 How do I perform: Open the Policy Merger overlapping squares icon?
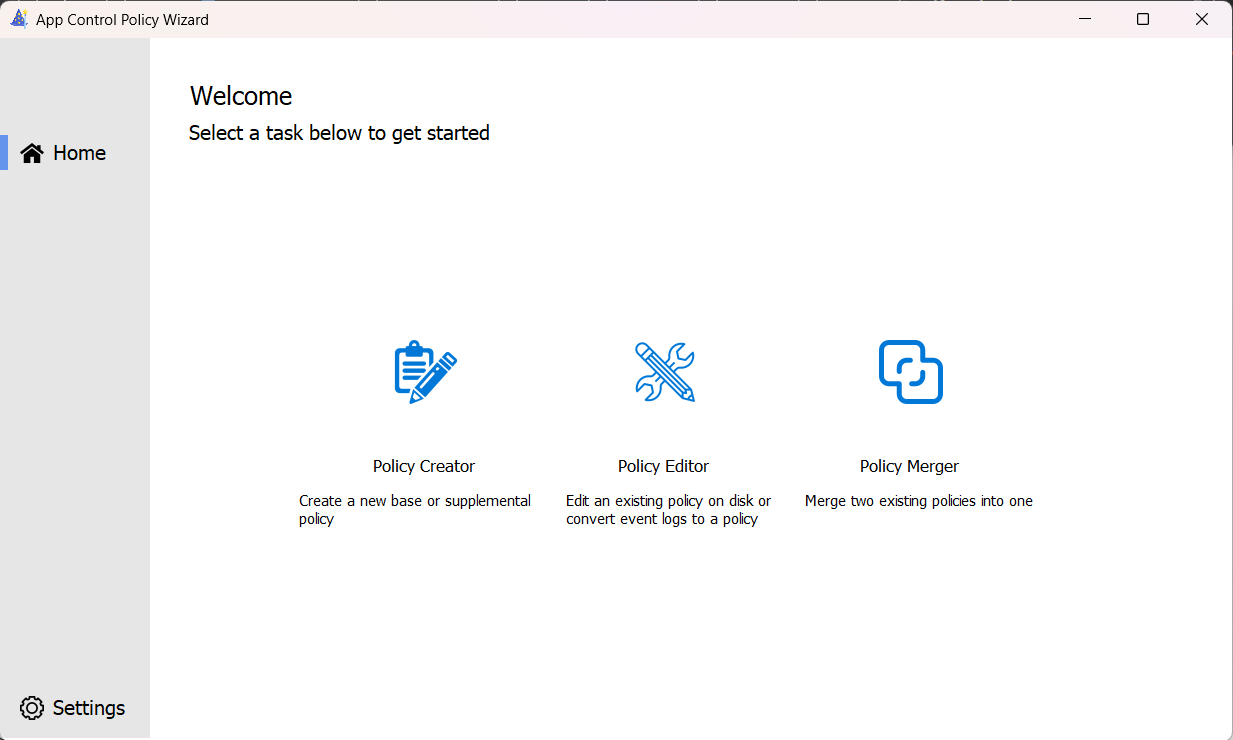[910, 372]
